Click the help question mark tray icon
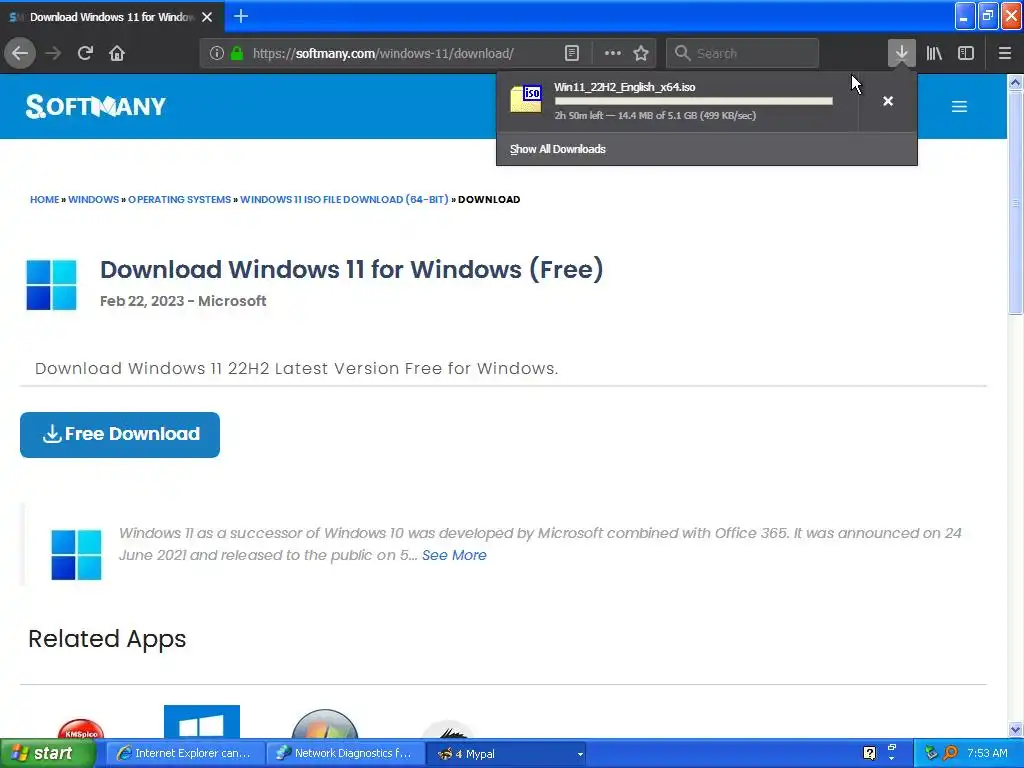The height and width of the screenshot is (768, 1024). coord(869,753)
